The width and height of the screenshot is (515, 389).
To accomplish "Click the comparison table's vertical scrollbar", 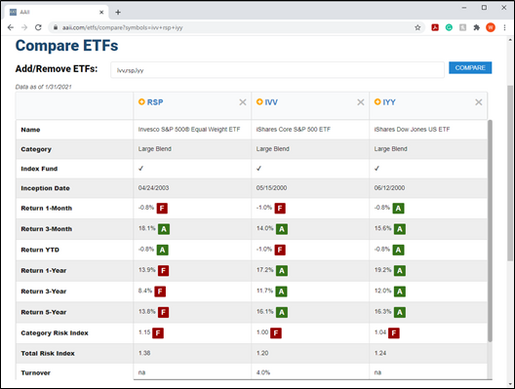I will coord(490,231).
